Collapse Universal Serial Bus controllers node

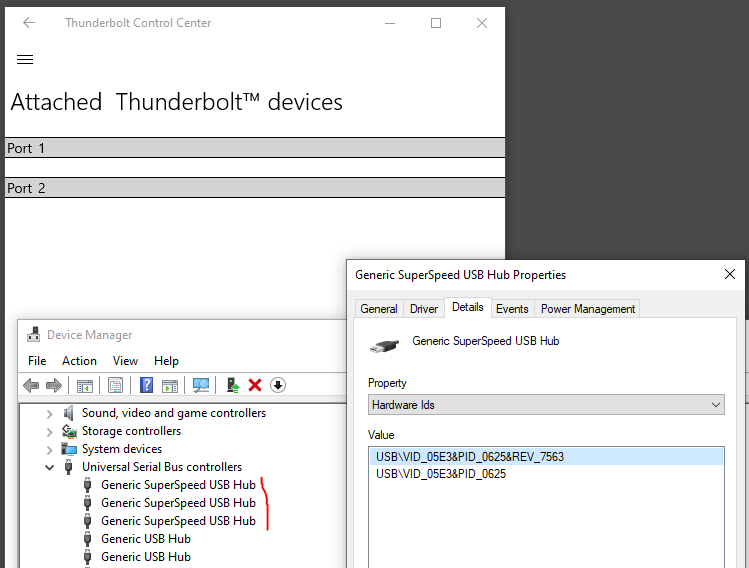click(x=49, y=467)
